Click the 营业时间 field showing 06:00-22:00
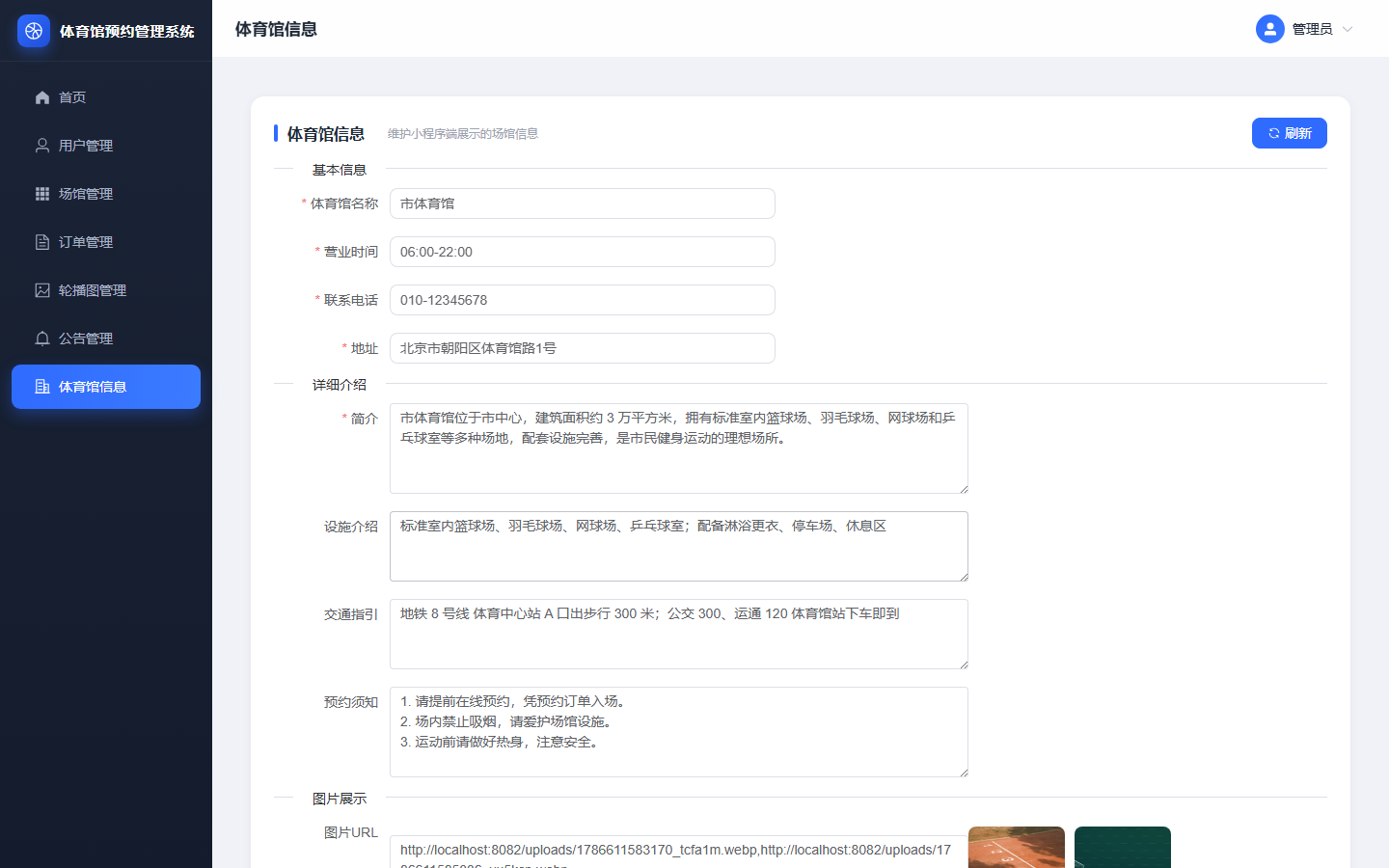Viewport: 1389px width, 868px height. pyautogui.click(x=583, y=252)
